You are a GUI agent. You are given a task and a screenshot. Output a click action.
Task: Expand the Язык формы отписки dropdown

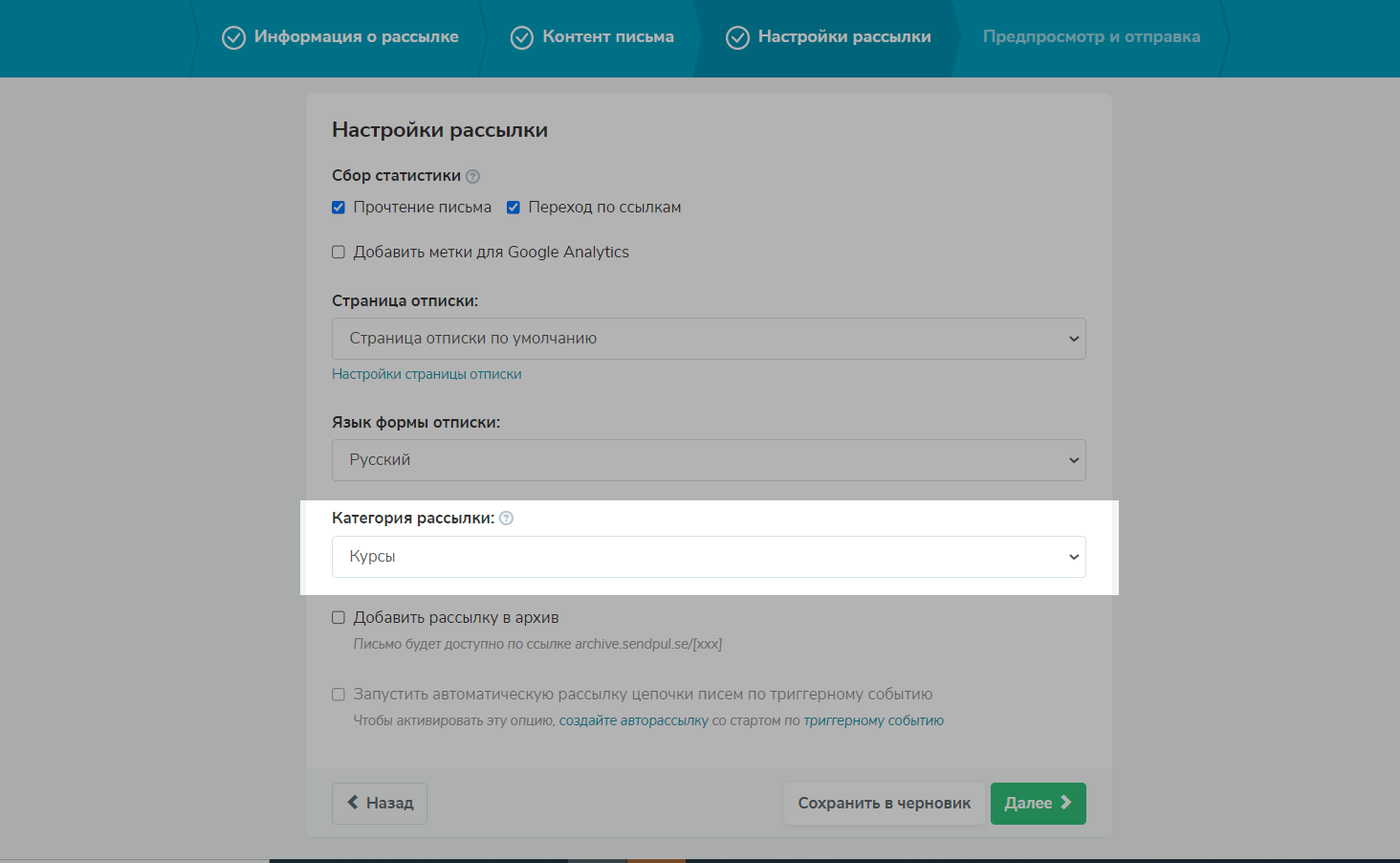(x=709, y=460)
